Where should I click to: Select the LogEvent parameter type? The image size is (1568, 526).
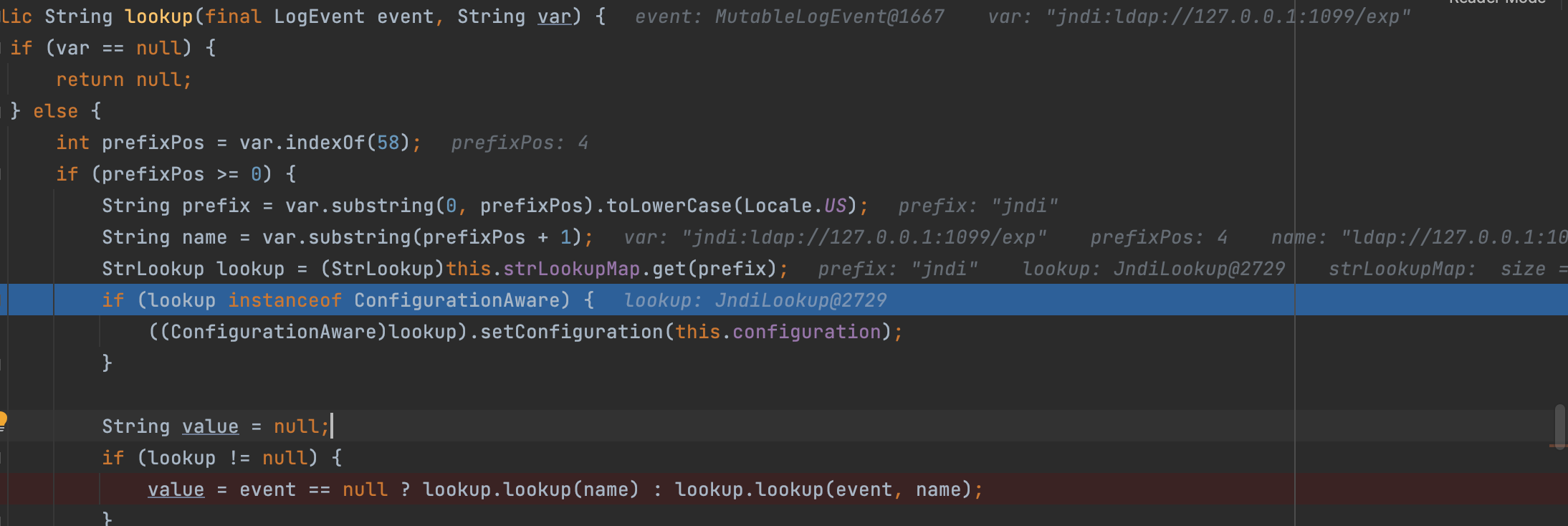click(x=319, y=16)
